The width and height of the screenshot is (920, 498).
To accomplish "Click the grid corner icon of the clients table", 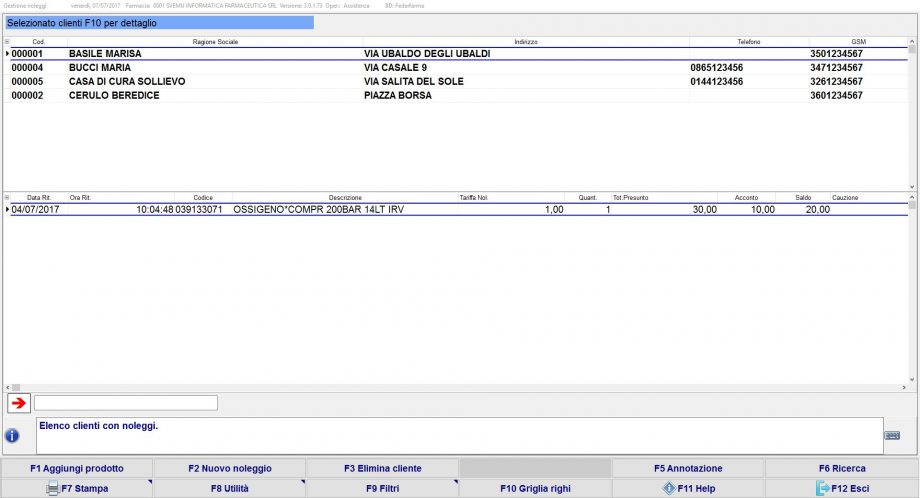I will 8,42.
